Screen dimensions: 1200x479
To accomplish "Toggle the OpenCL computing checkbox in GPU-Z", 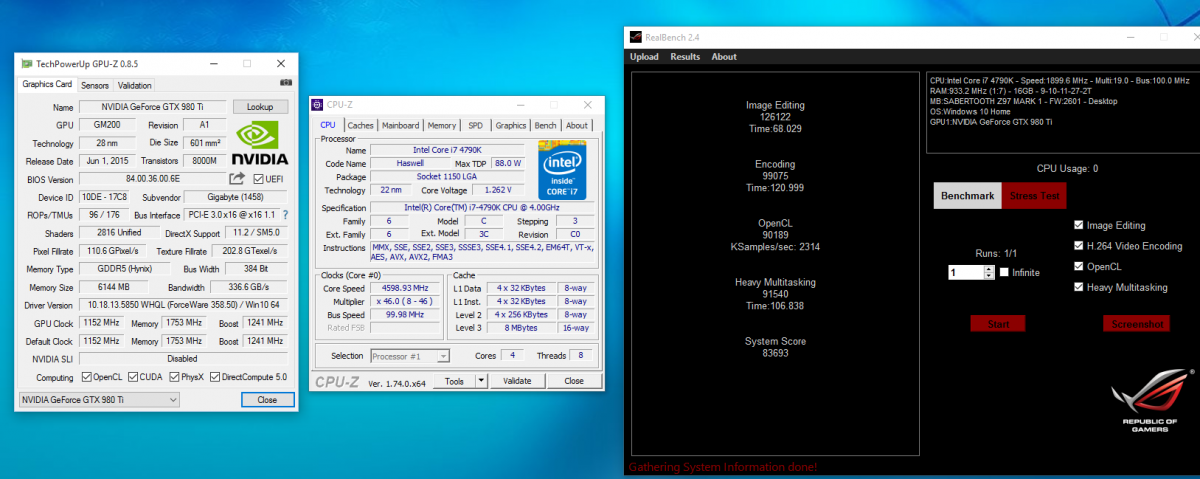I will click(x=85, y=377).
